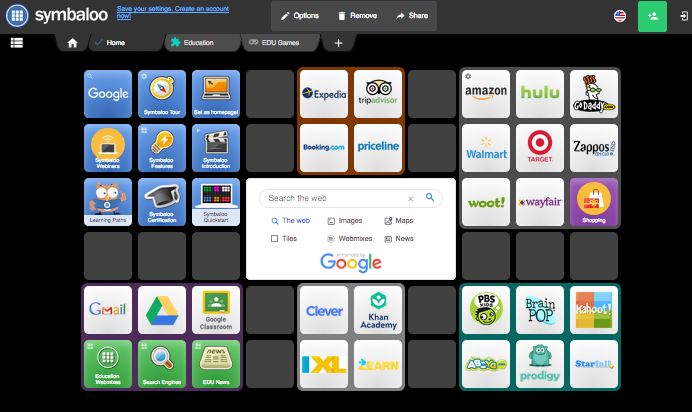The image size is (692, 412).
Task: Open the Symbaloo Webinars tile
Action: pos(108,148)
